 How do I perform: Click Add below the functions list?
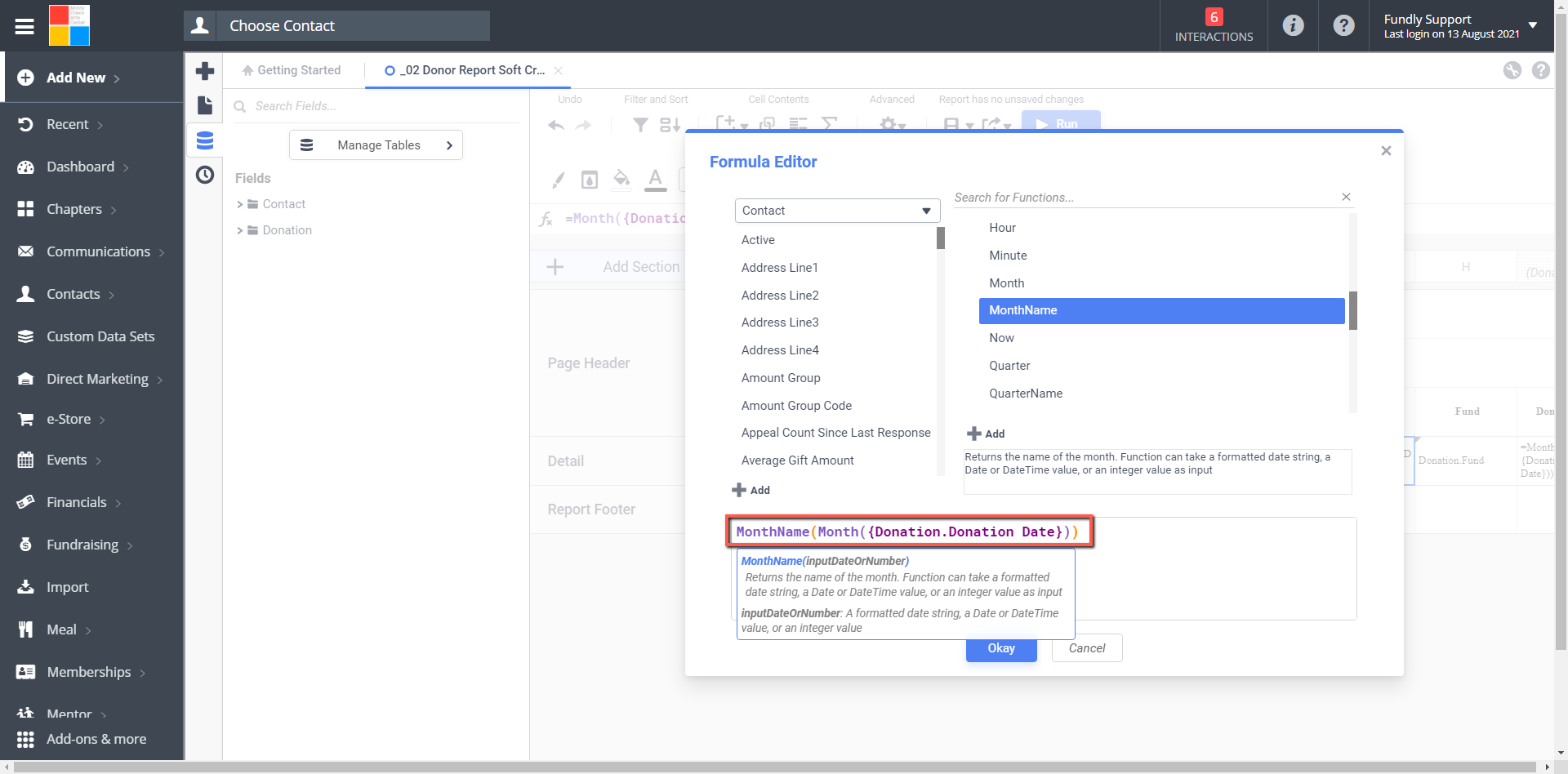pos(986,434)
